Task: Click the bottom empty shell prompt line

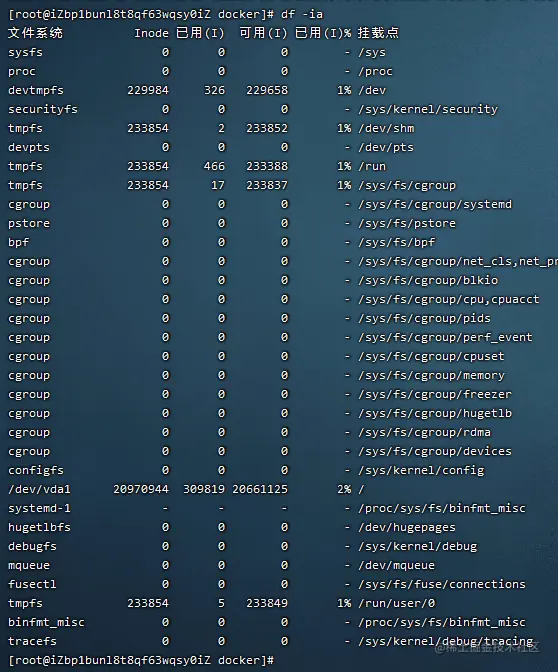Action: tap(141, 660)
